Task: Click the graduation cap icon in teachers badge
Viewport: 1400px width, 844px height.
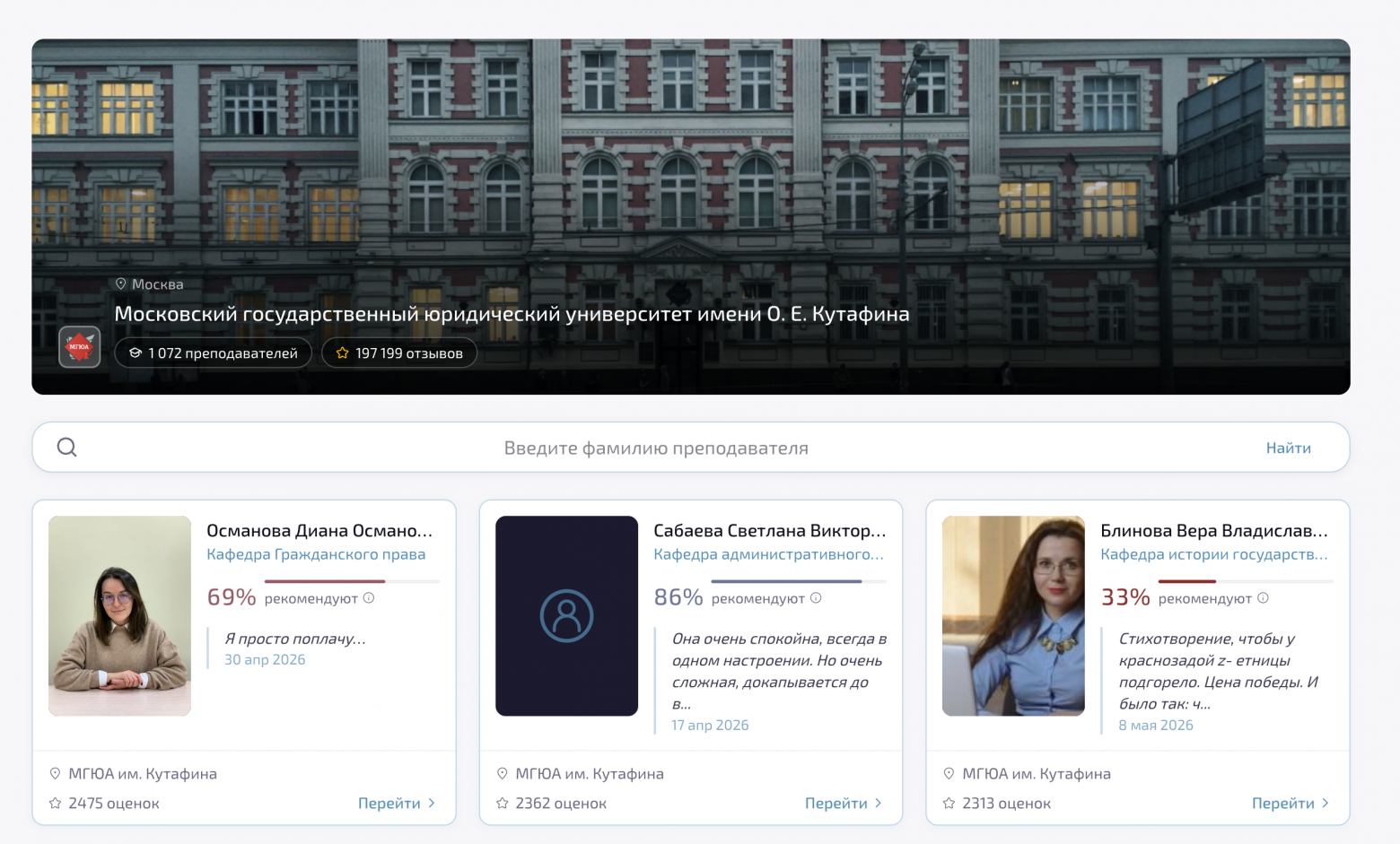Action: 136,353
